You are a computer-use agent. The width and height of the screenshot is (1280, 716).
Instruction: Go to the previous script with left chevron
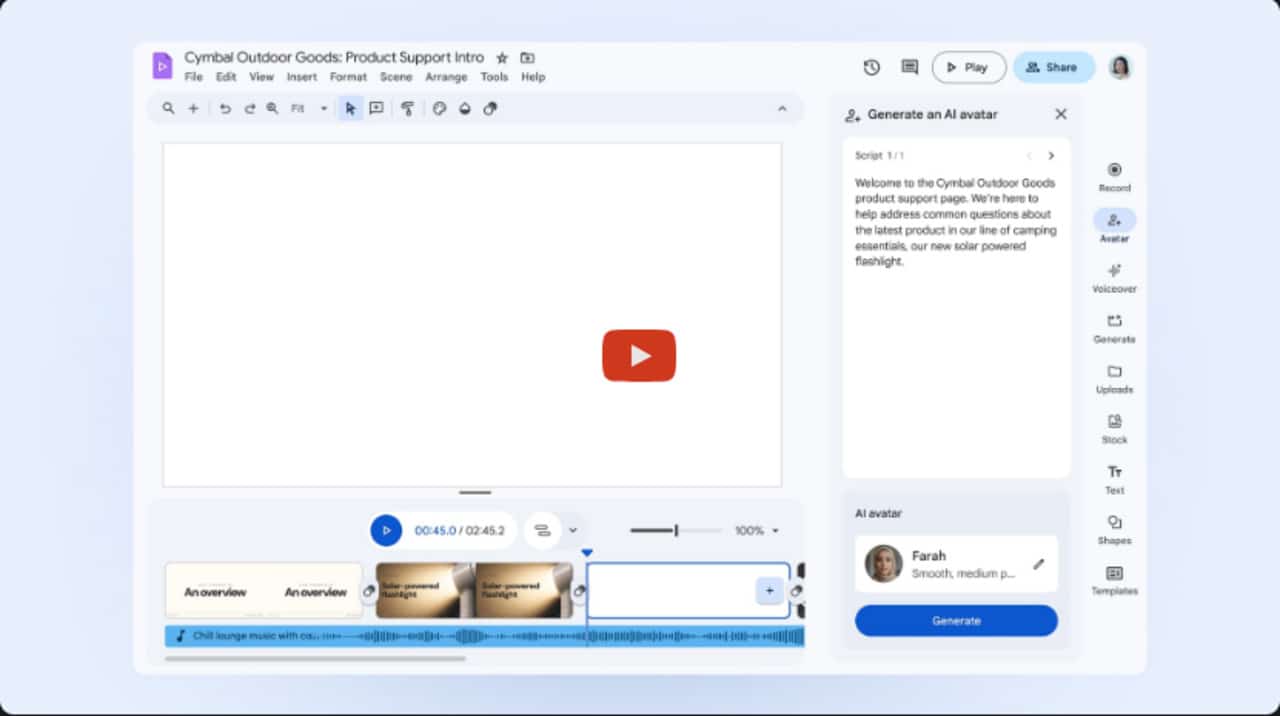coord(1029,156)
